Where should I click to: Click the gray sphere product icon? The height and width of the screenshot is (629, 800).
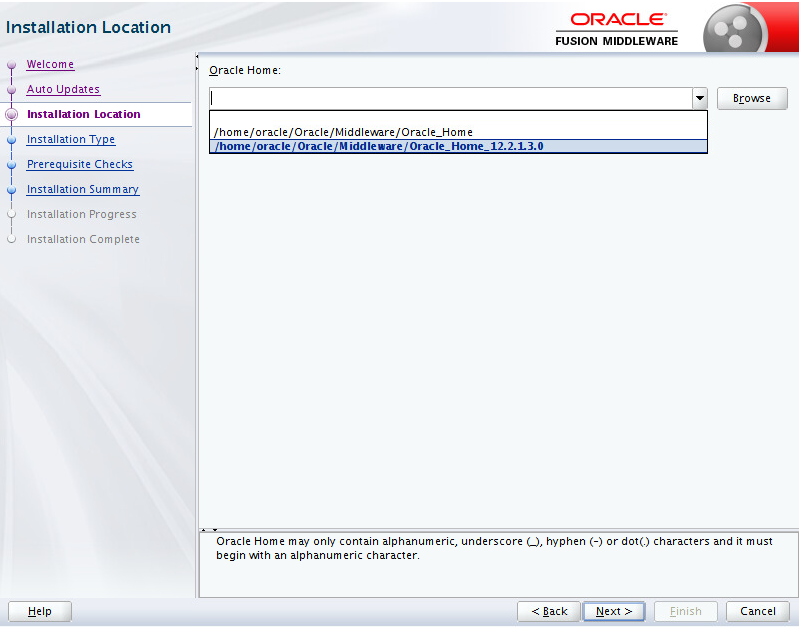[735, 30]
